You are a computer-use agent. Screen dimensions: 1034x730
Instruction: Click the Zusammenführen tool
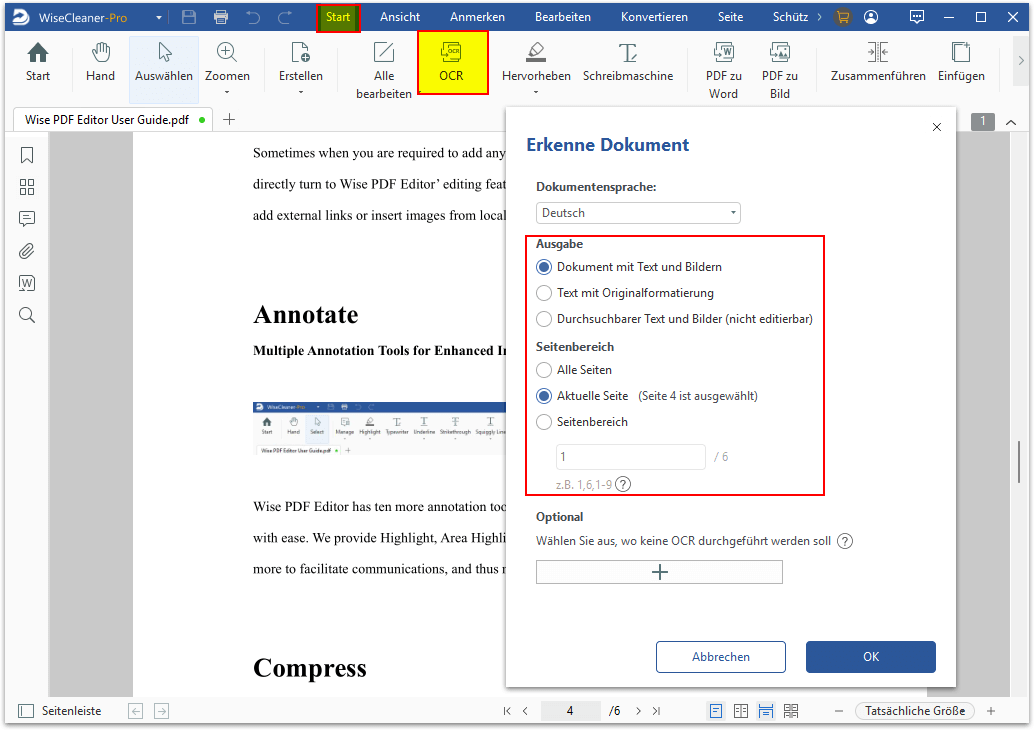pos(878,62)
